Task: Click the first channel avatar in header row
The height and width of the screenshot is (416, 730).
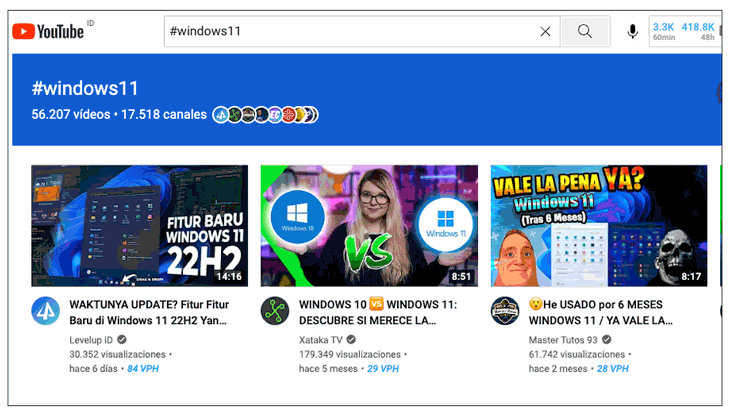Action: pos(221,114)
